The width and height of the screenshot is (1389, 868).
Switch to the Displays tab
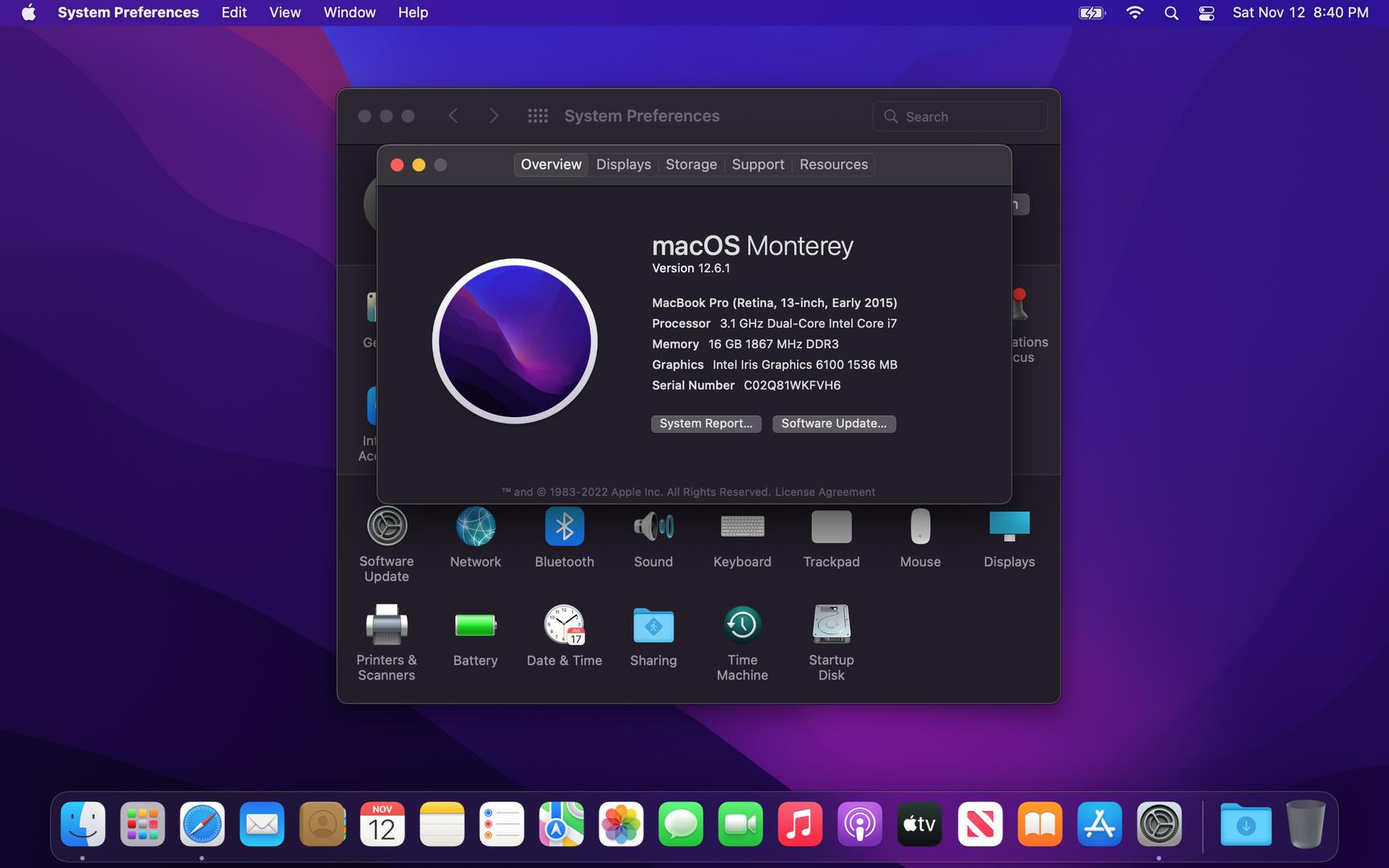click(x=623, y=165)
